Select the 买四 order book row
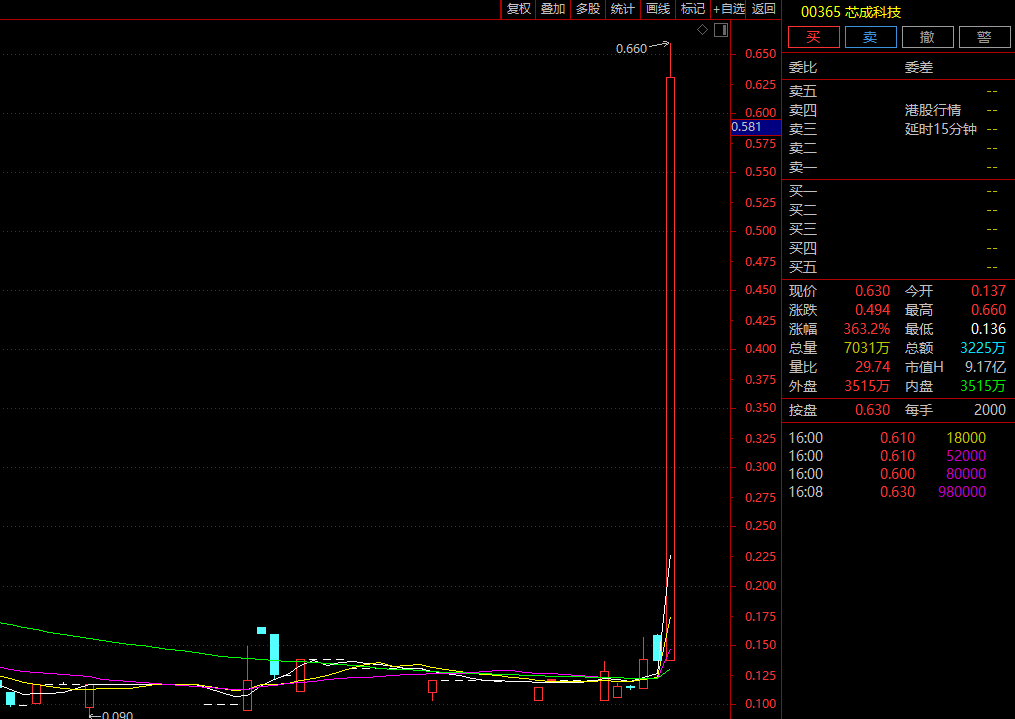This screenshot has width=1015, height=719. point(898,249)
